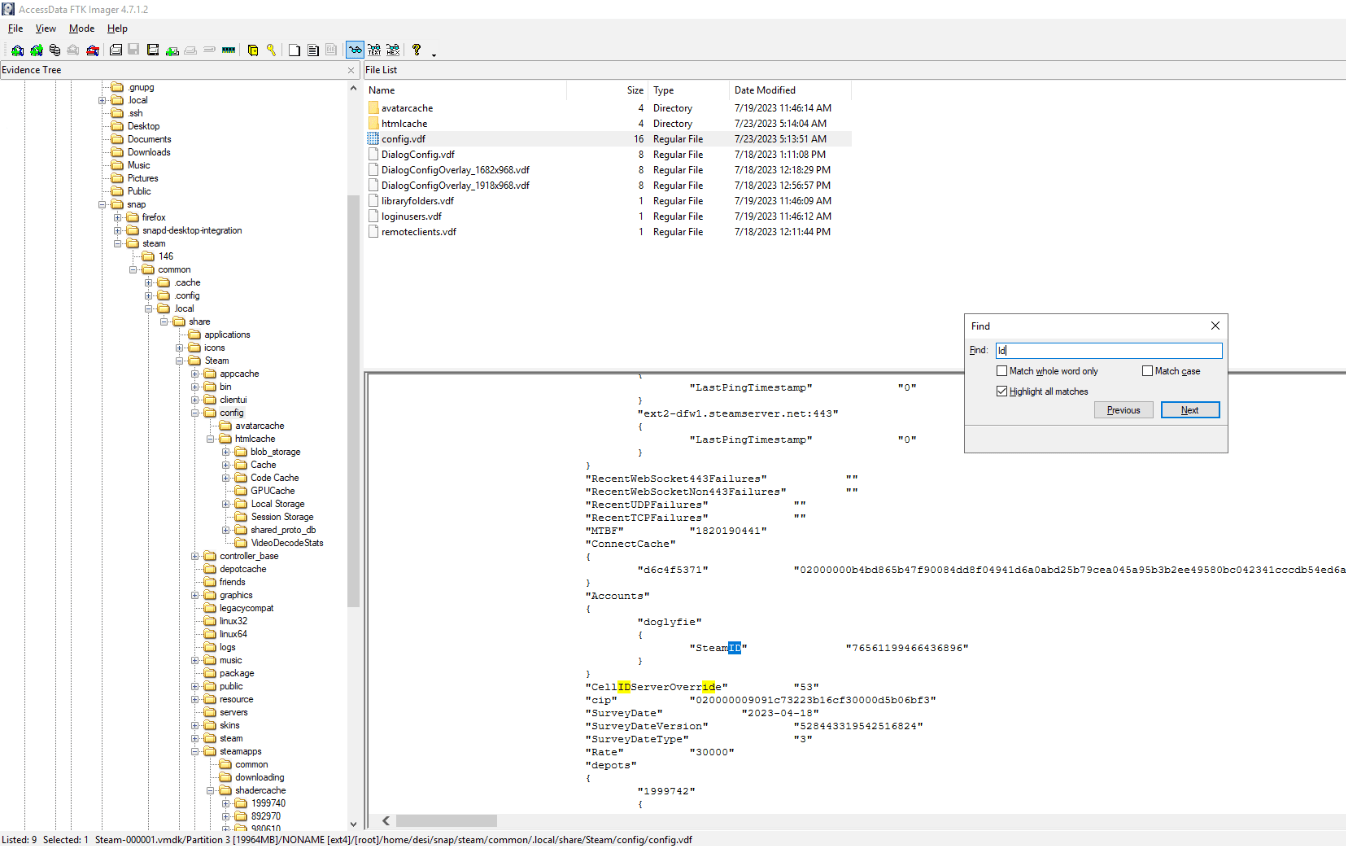
Task: Toggle Match whole word only checkbox
Action: 1002,371
